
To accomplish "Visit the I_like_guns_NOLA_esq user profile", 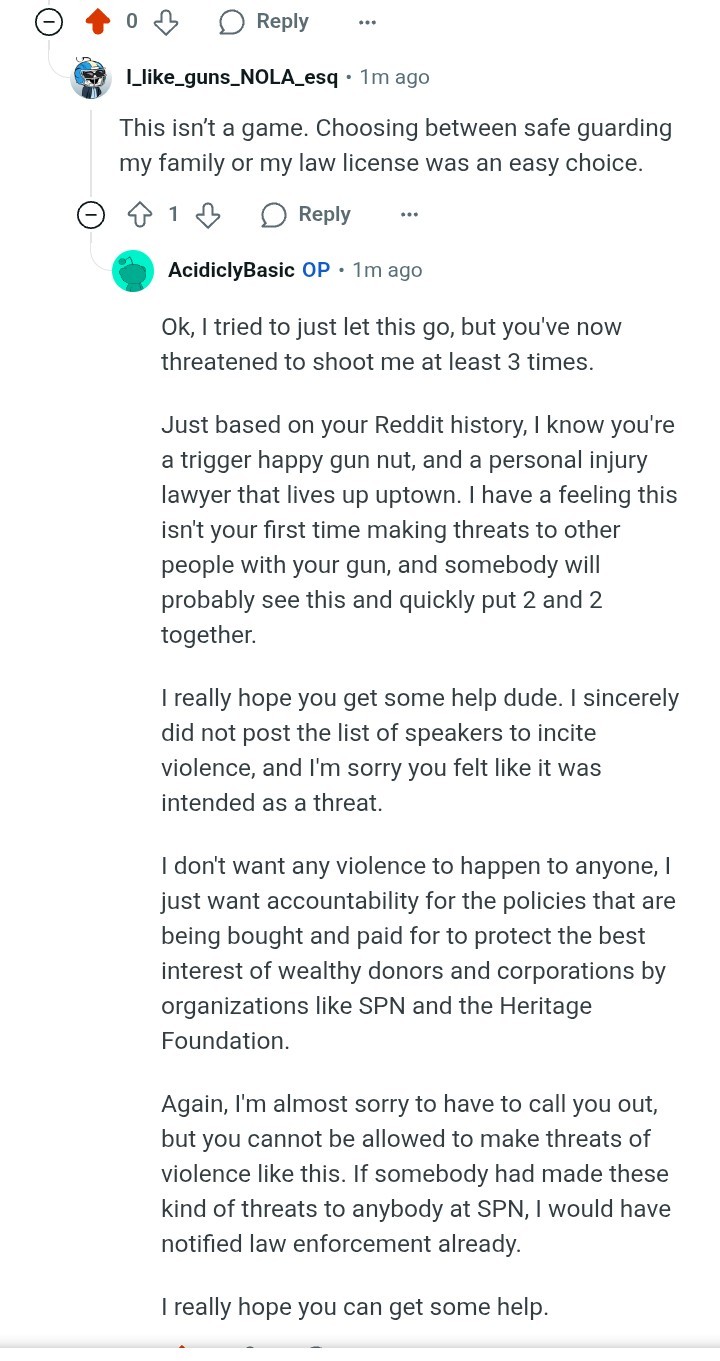I will click(x=232, y=77).
